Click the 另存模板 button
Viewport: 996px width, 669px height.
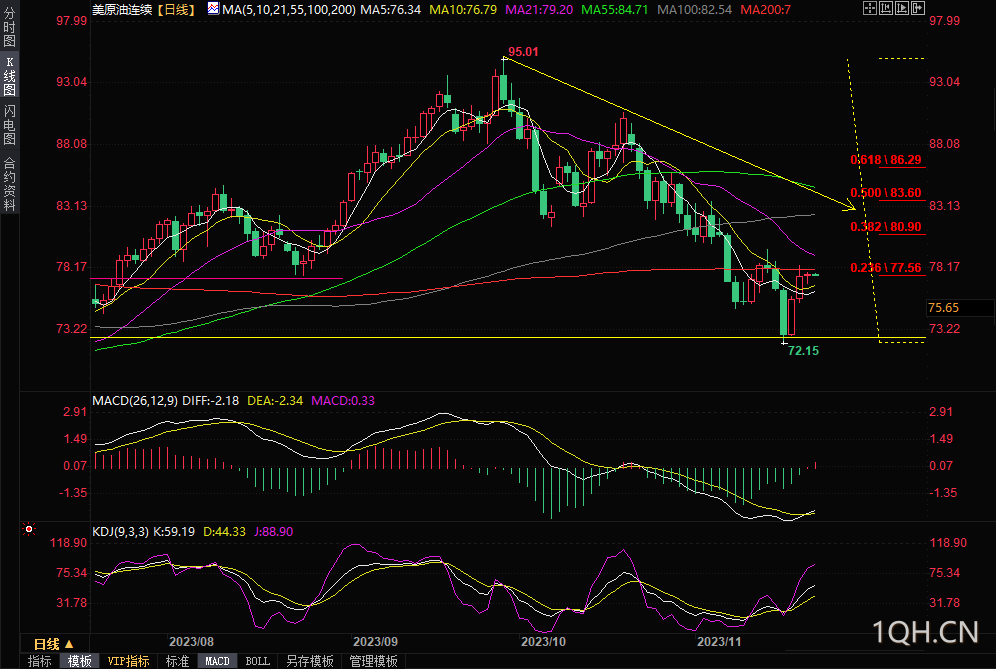point(309,661)
